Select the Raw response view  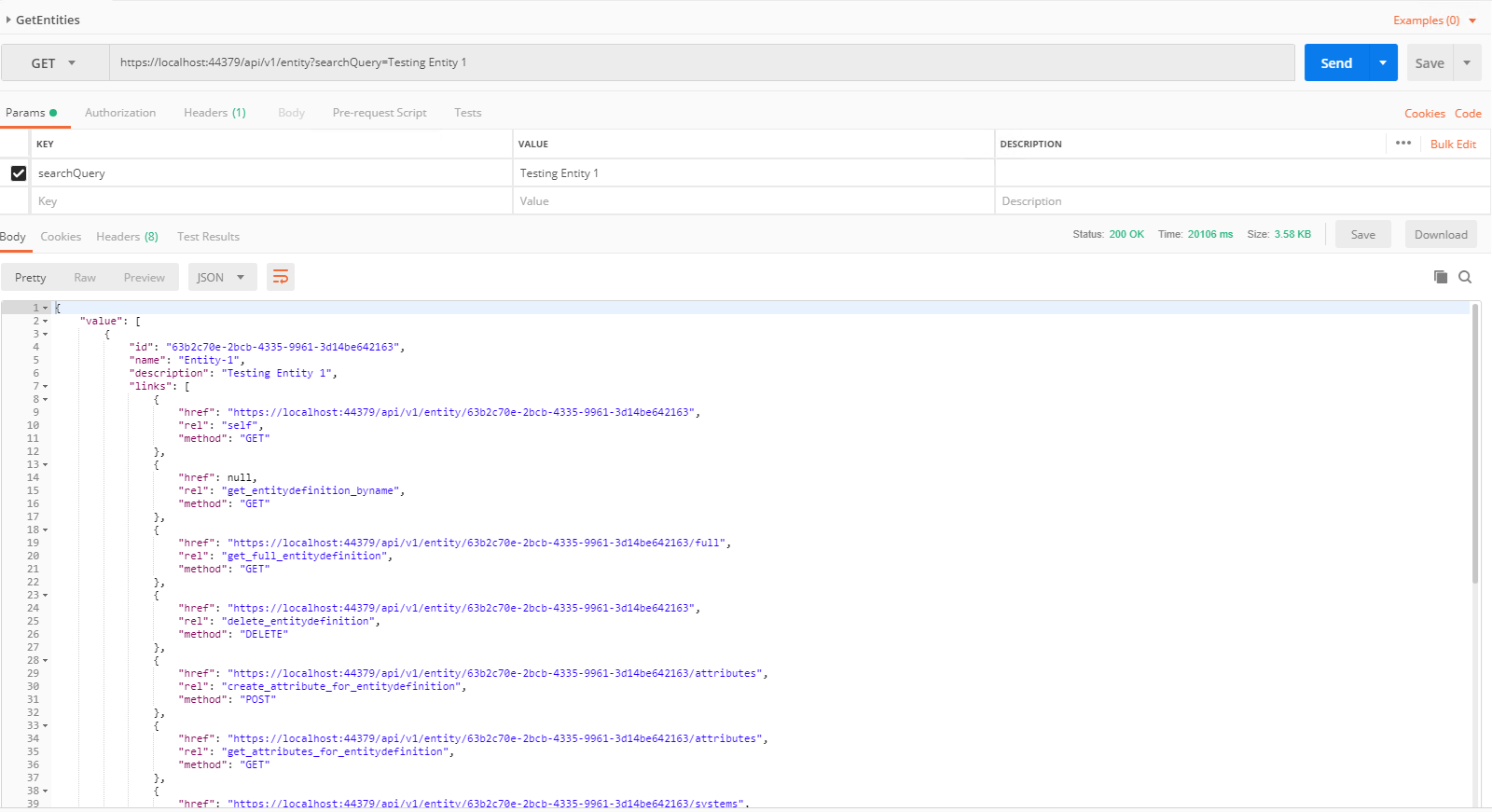click(85, 278)
